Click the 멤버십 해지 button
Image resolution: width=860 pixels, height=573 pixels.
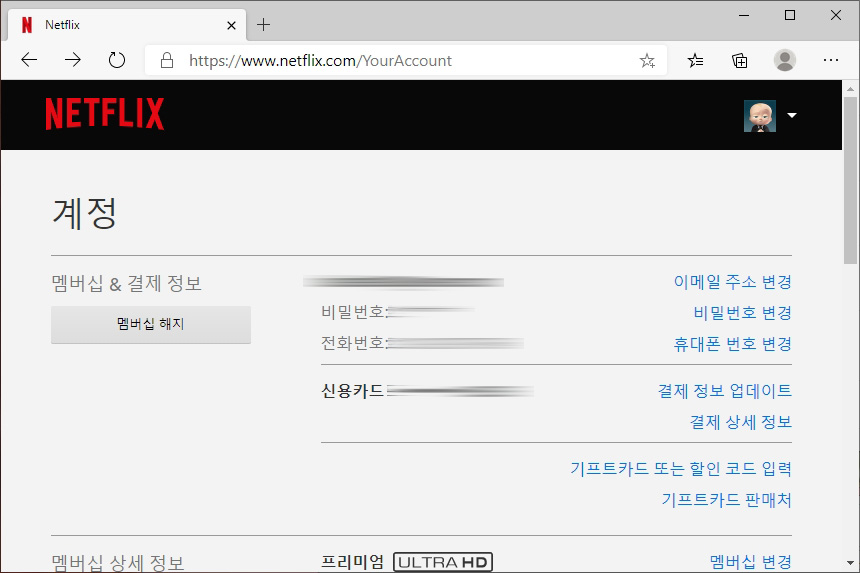coord(151,324)
